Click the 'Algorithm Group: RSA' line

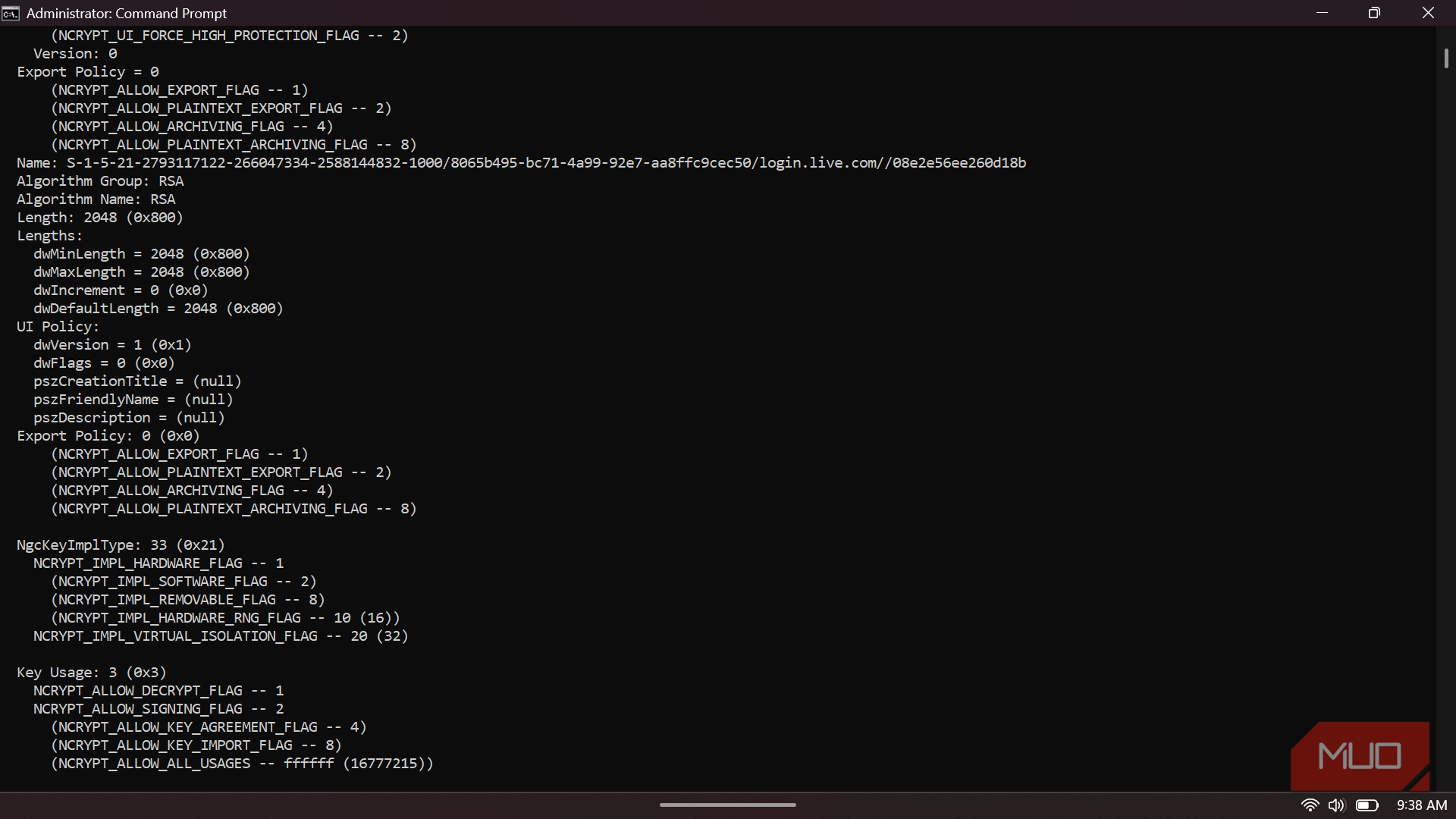pos(100,181)
